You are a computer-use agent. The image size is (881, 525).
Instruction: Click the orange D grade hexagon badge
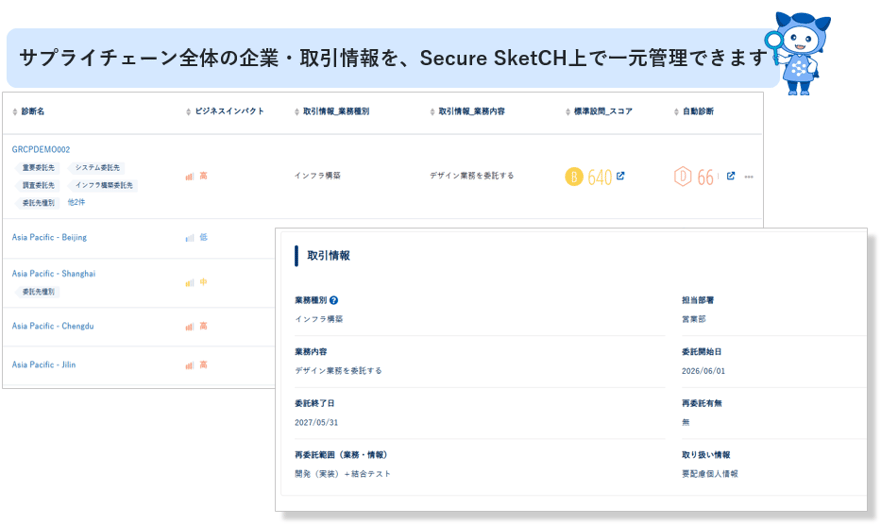[683, 176]
